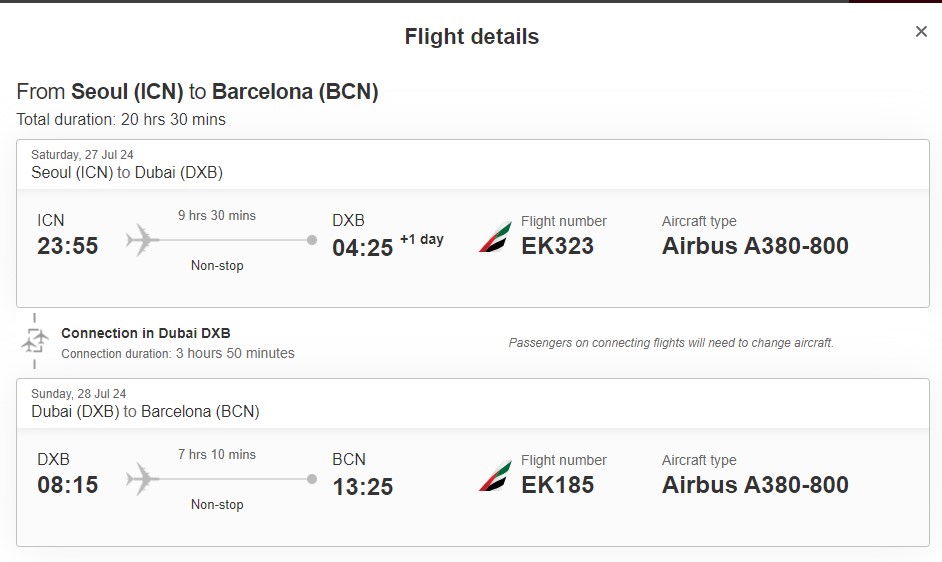This screenshot has width=942, height=562.
Task: Click the Dubai (DXB) to Barcelona (BCN) header
Action: point(145,412)
